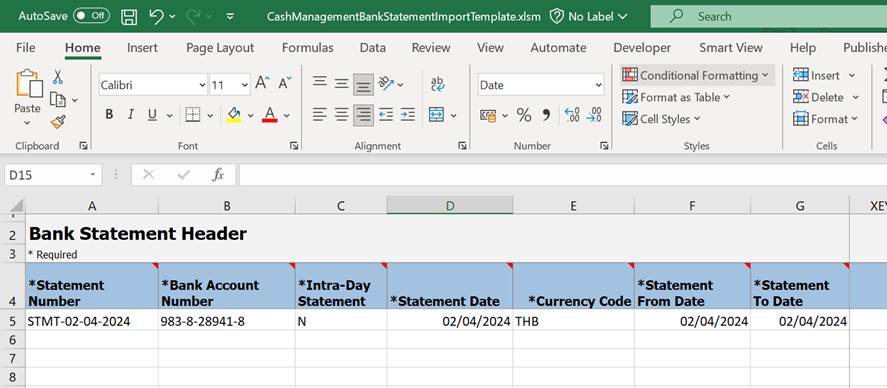Switch to the Insert tab
This screenshot has height=388, width=887.
point(143,48)
